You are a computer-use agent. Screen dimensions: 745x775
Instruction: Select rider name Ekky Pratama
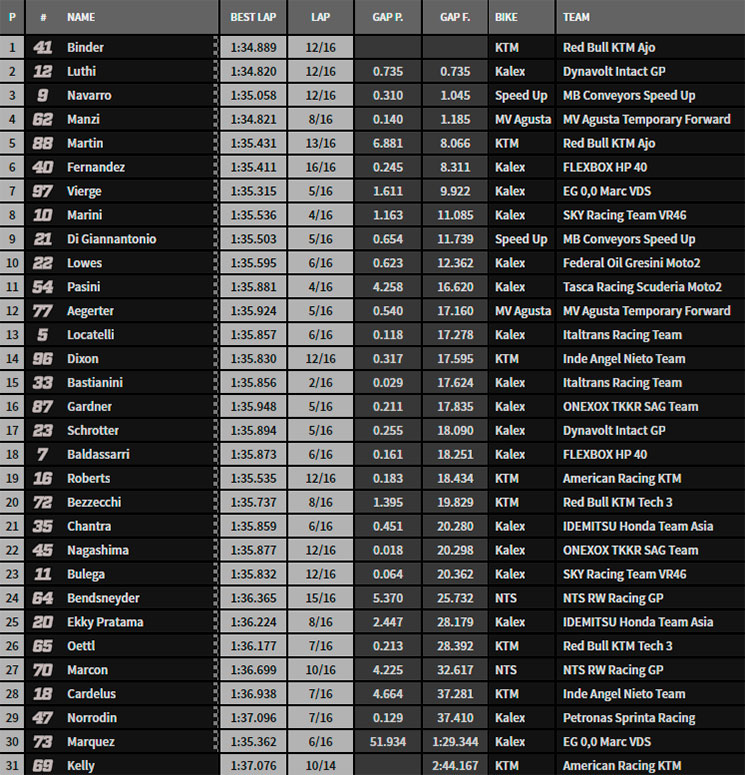pyautogui.click(x=105, y=622)
